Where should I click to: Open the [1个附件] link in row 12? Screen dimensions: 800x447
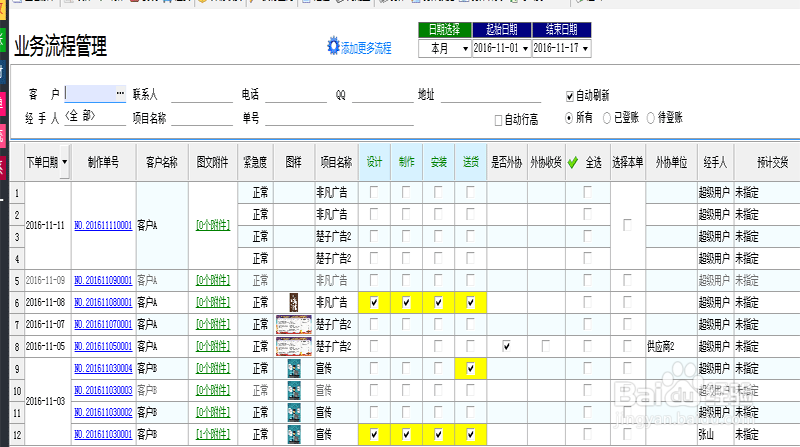(213, 434)
